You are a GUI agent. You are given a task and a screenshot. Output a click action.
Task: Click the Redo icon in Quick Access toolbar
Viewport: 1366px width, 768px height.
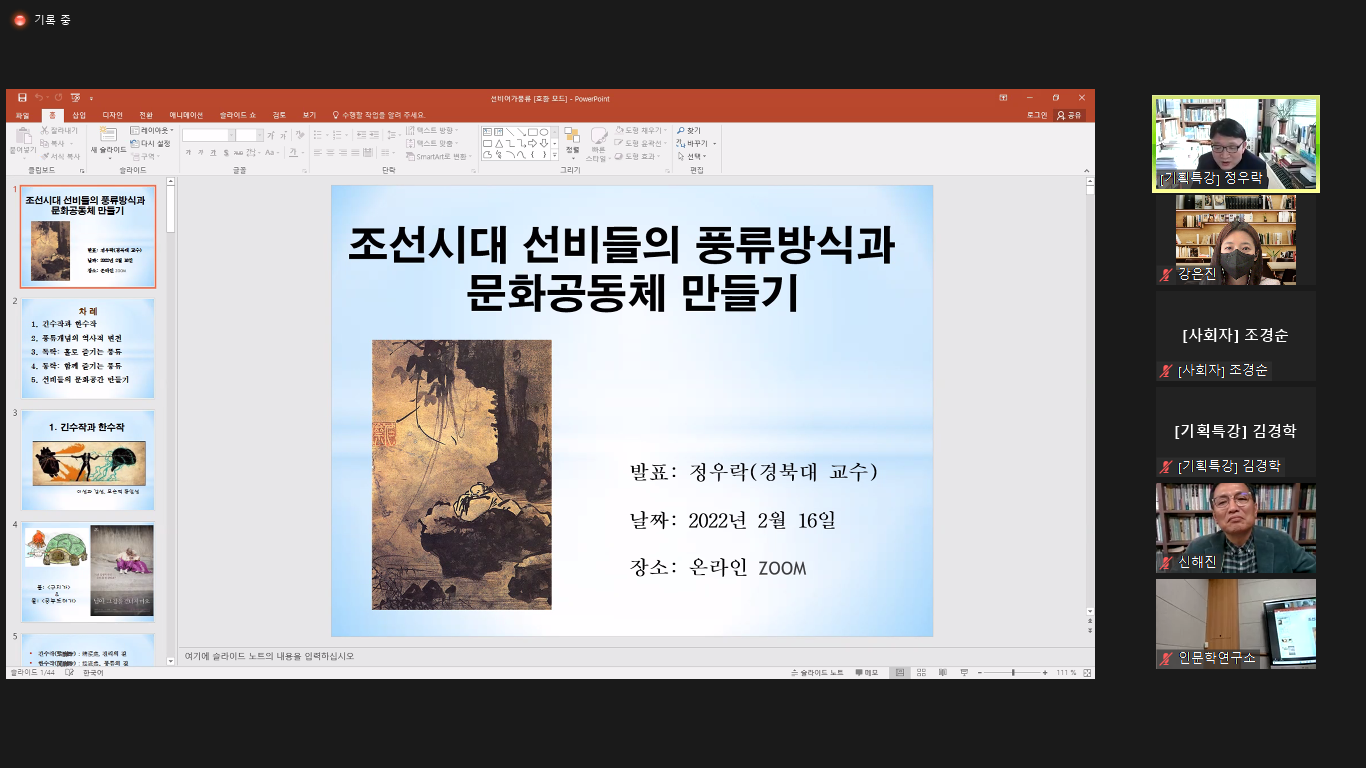point(58,97)
